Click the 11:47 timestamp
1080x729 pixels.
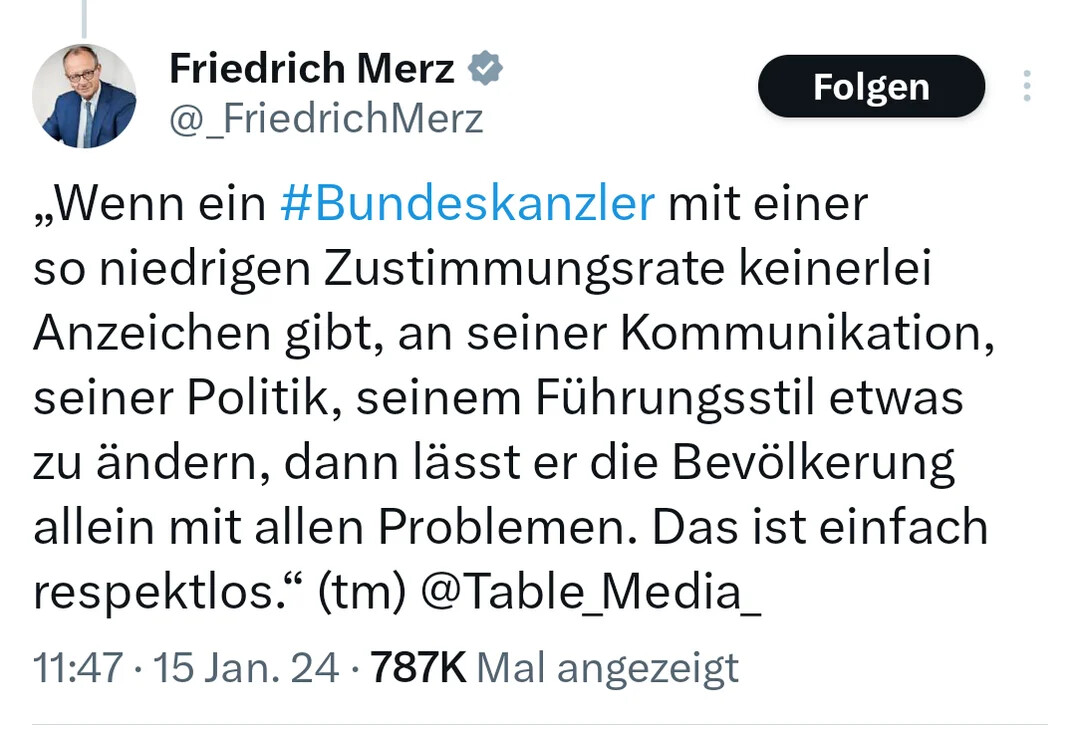77,668
